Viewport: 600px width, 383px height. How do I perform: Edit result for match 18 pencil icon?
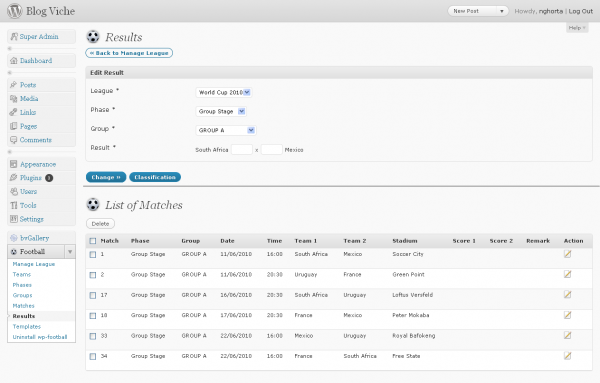click(x=567, y=315)
